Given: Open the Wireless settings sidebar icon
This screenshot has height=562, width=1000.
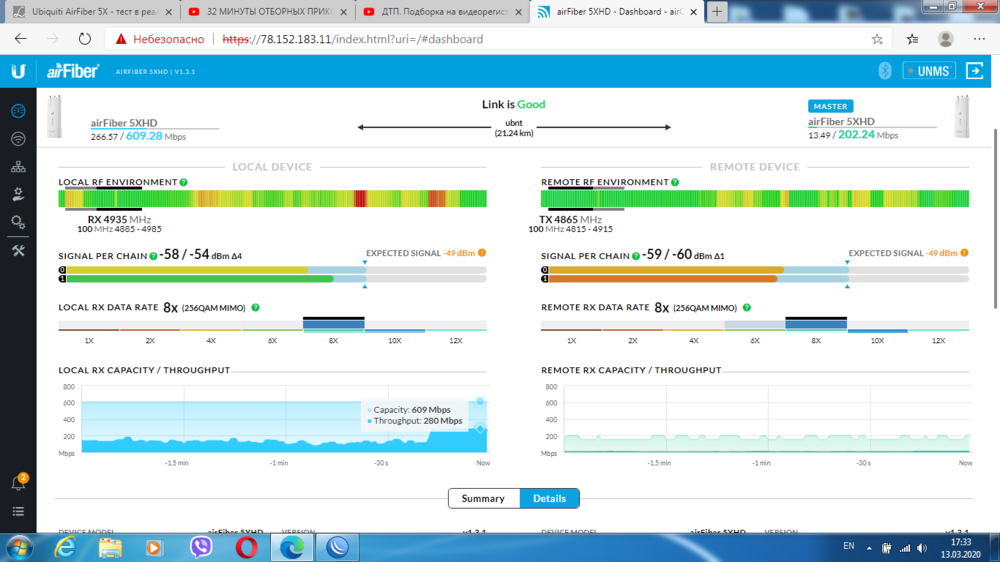Looking at the screenshot, I should [x=18, y=139].
